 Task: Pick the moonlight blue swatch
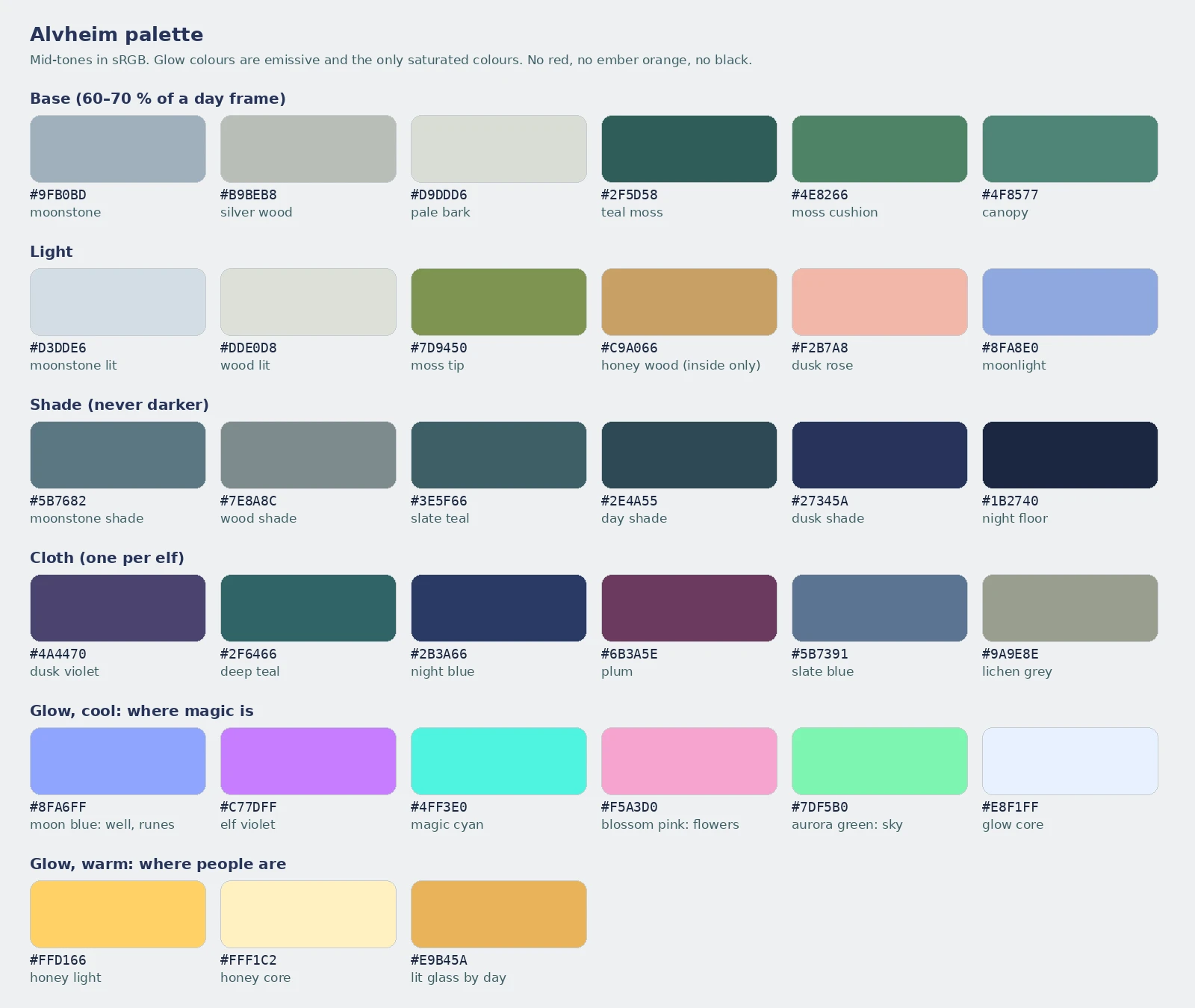(1070, 302)
